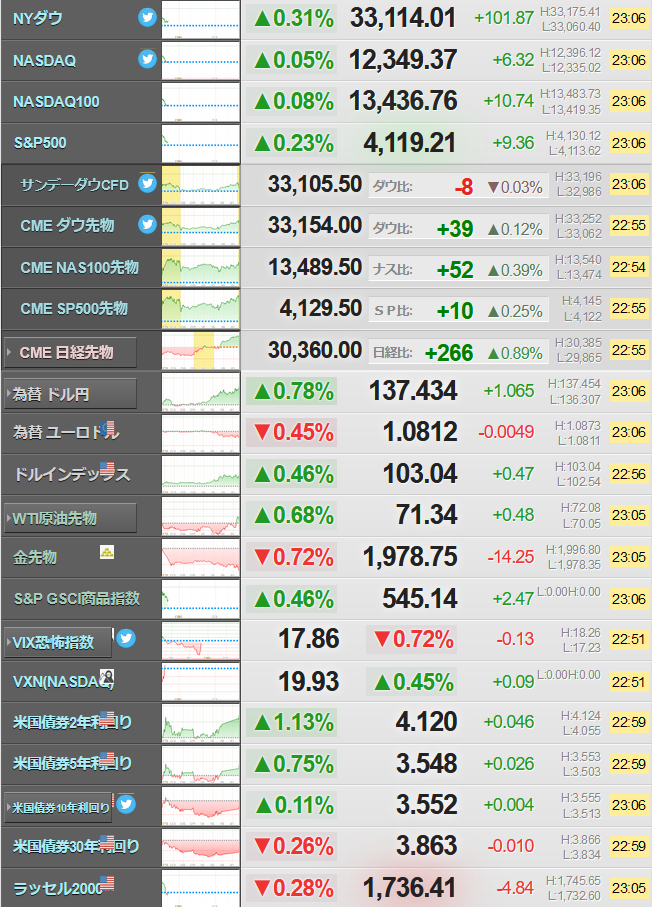Click the サンデーダウCFD mini chart
Screen dimensions: 652x907
coord(201,185)
